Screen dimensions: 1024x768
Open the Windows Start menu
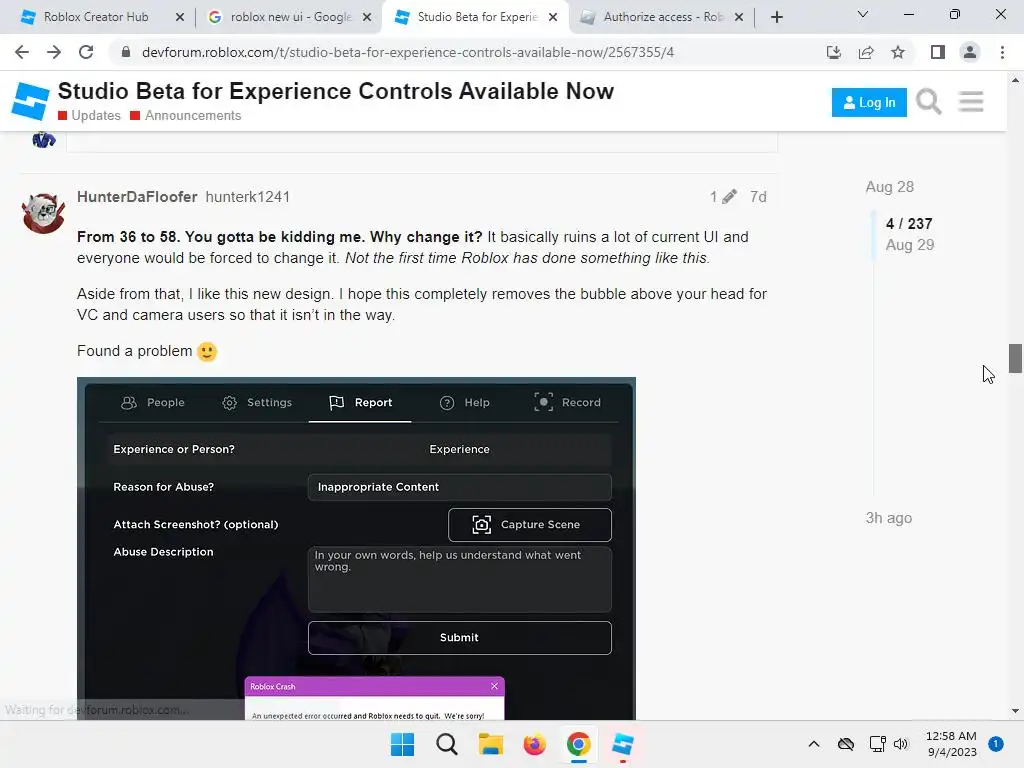[x=402, y=744]
